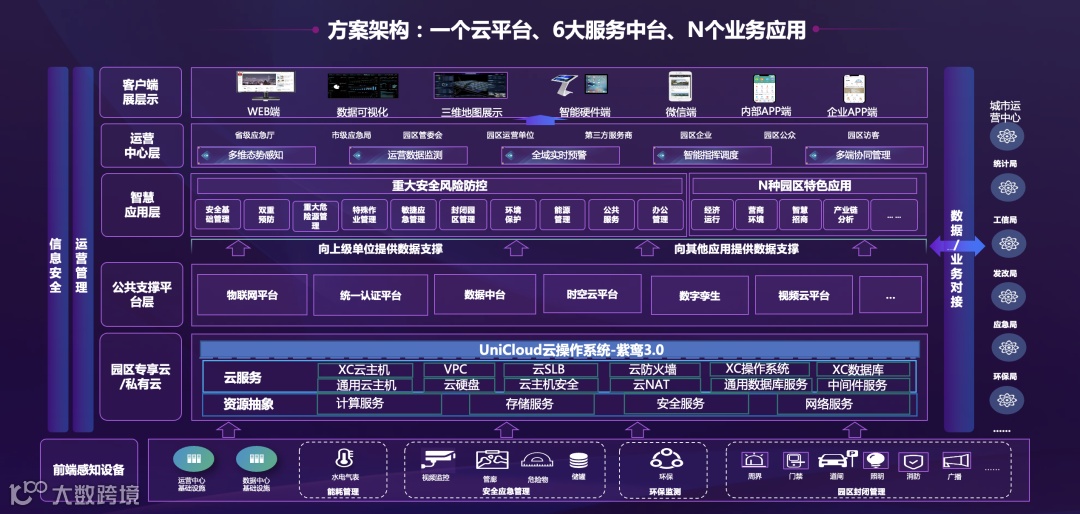Screen dimensions: 1080x514
Task: Click the 计算服务 resource cell
Action: (x=379, y=404)
